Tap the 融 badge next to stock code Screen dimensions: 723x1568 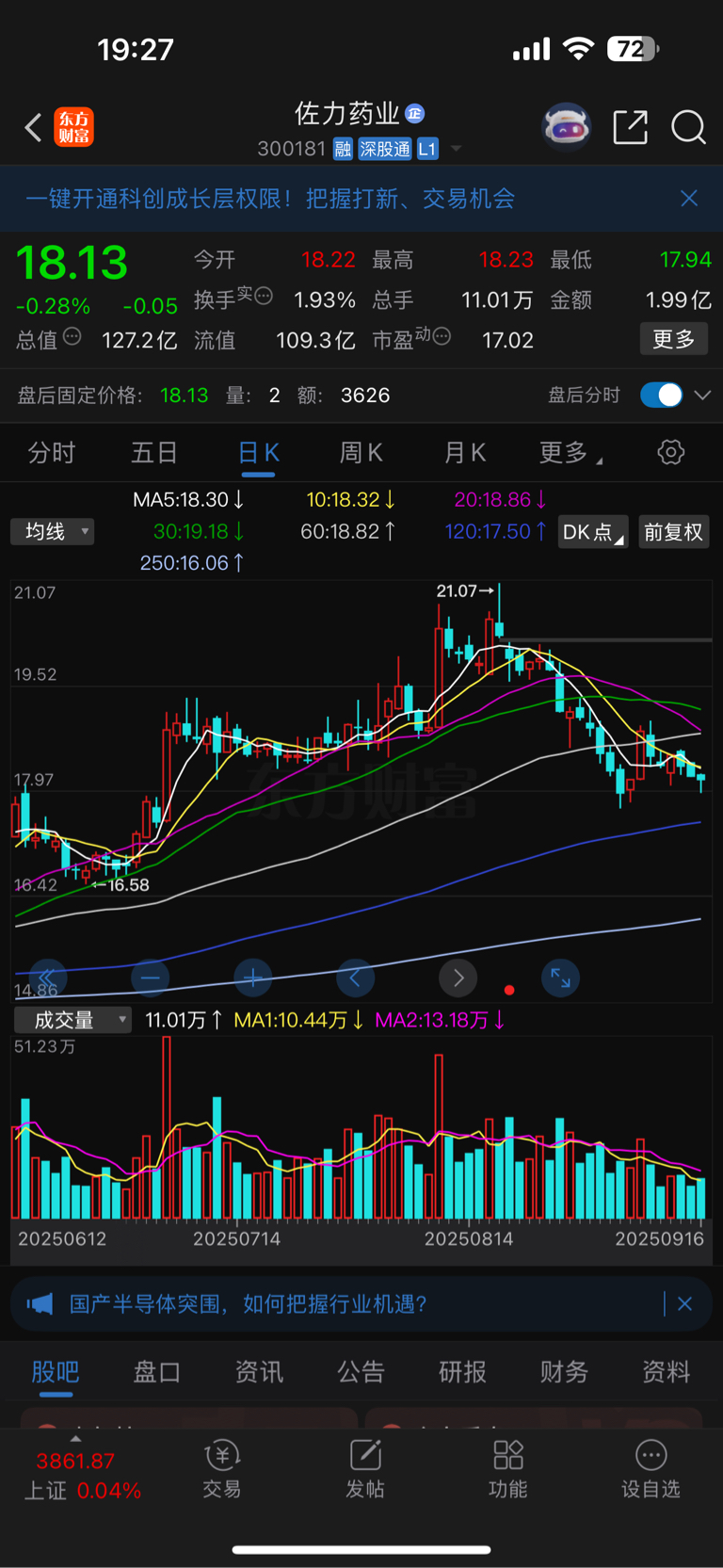(343, 149)
